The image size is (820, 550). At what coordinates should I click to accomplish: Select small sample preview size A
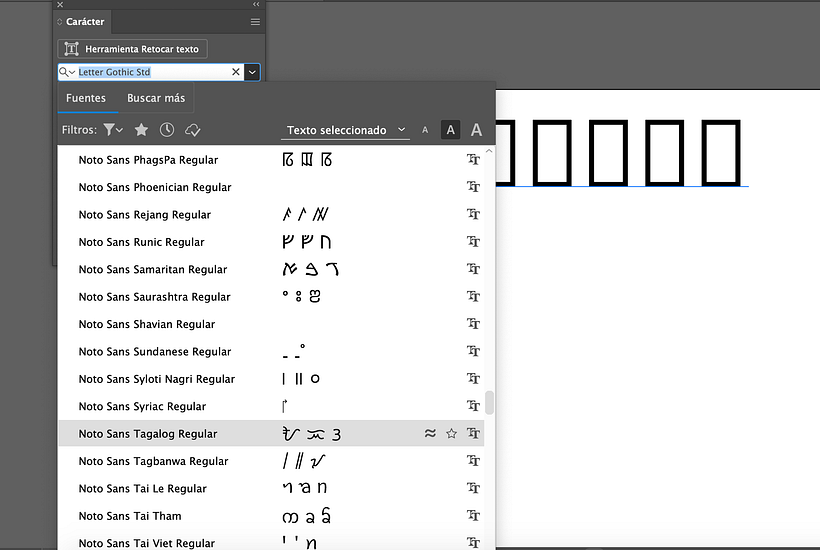[x=425, y=130]
